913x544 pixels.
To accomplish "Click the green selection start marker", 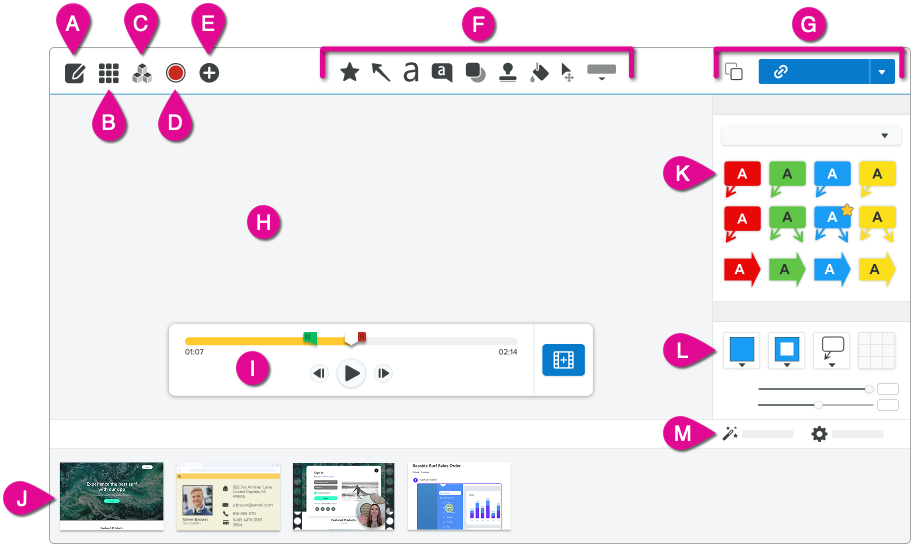I will [310, 338].
